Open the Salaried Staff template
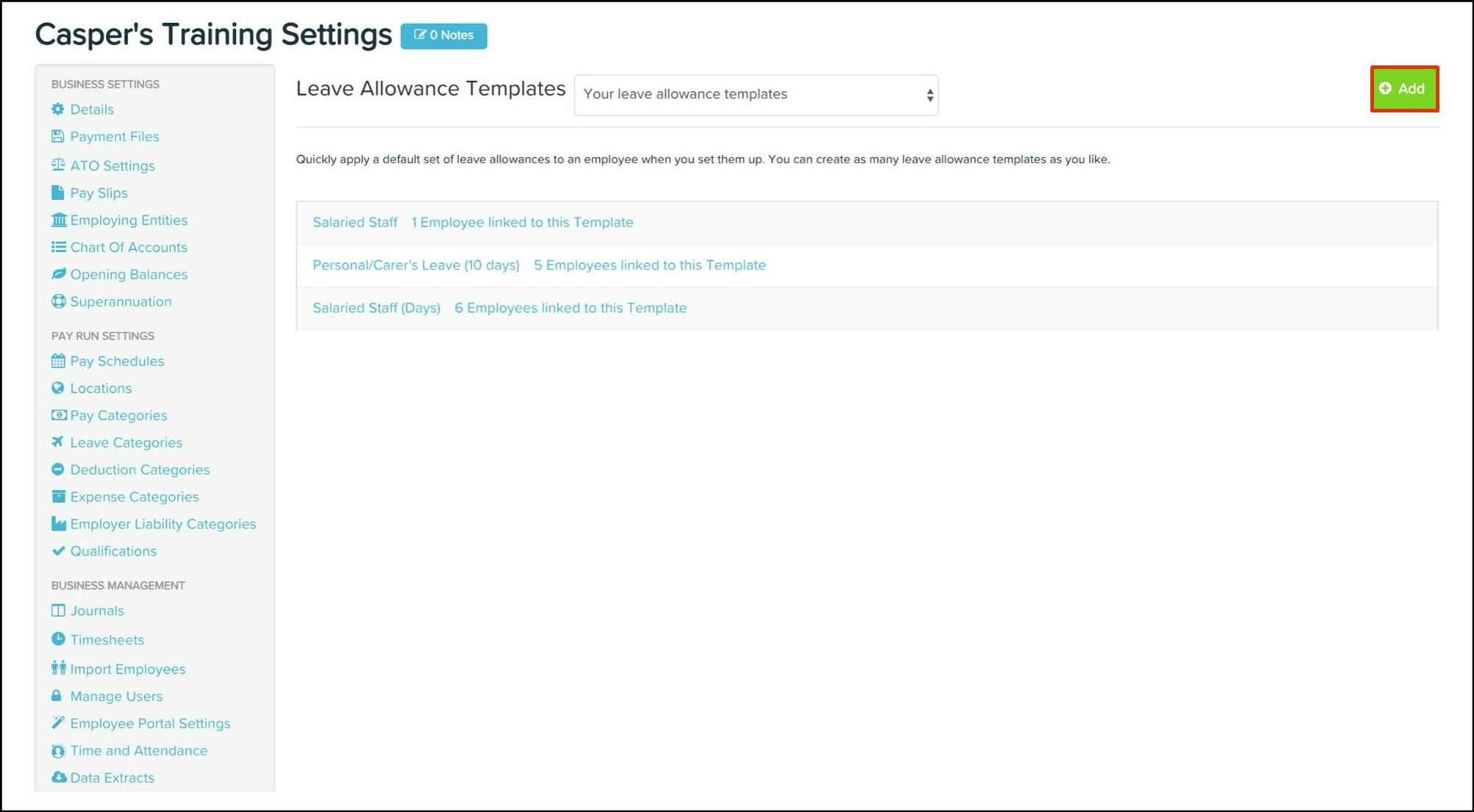This screenshot has height=812, width=1474. click(355, 223)
